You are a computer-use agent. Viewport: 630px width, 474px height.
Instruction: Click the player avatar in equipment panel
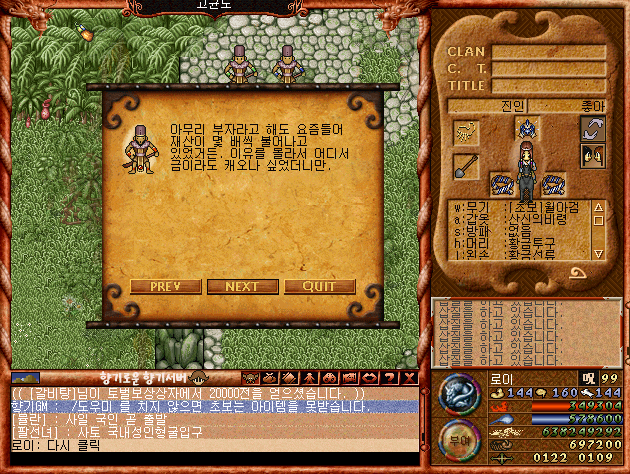527,172
